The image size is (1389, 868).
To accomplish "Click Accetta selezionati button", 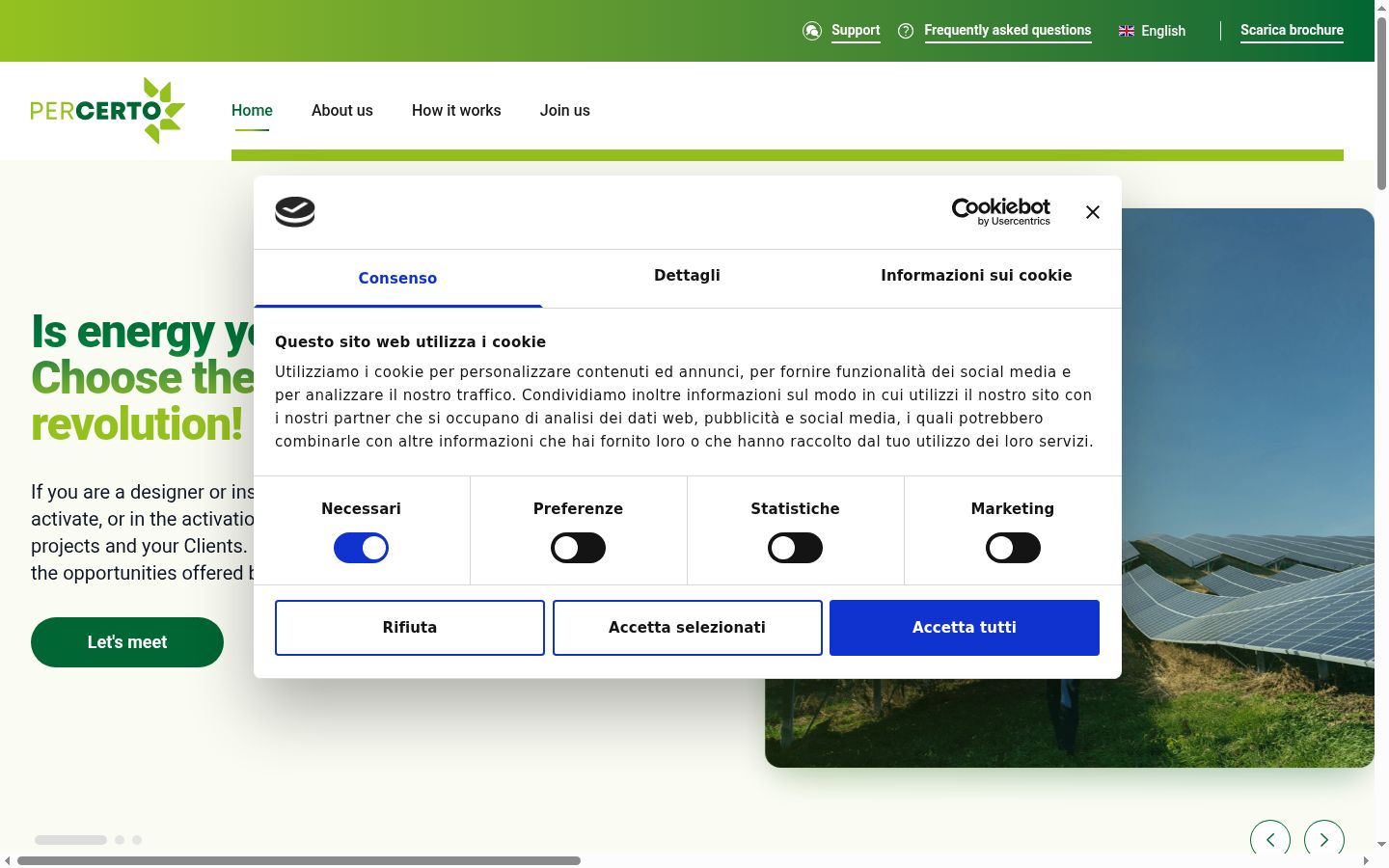I will coord(687,628).
